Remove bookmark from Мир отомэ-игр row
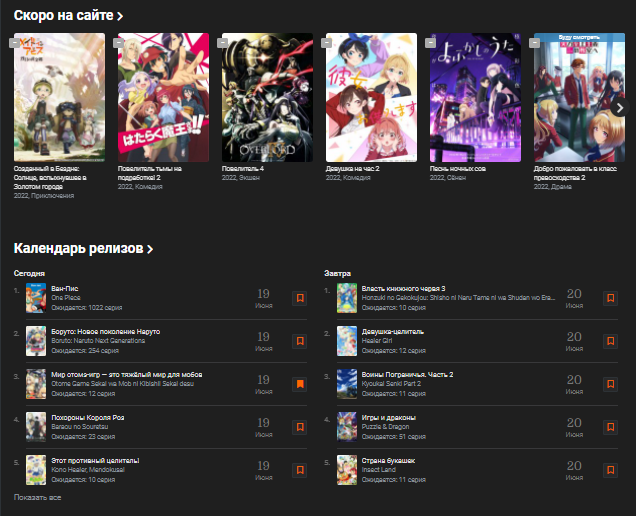The width and height of the screenshot is (636, 516). tap(300, 384)
